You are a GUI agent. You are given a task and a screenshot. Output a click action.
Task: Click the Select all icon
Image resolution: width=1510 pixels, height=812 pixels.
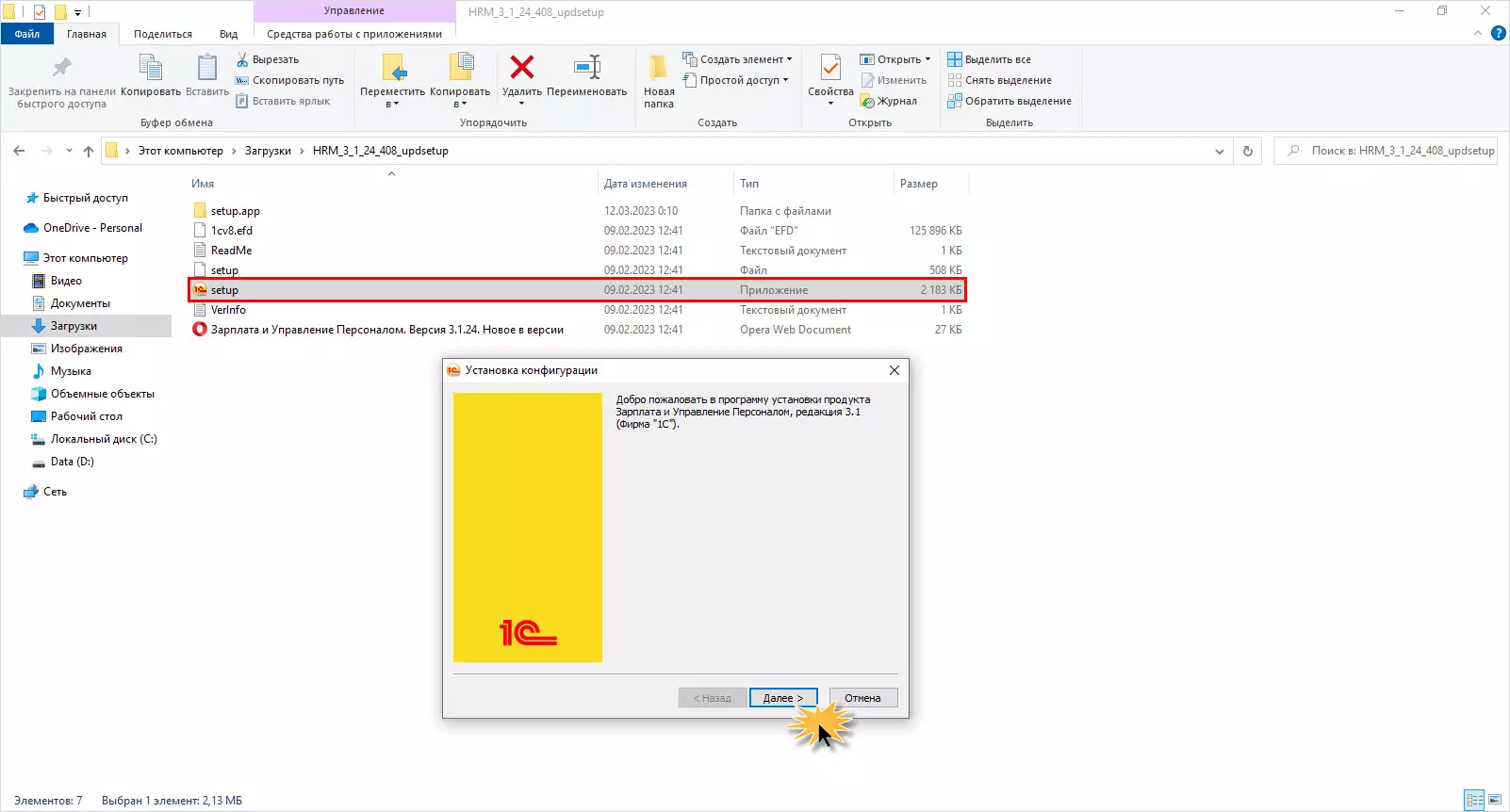pos(955,59)
